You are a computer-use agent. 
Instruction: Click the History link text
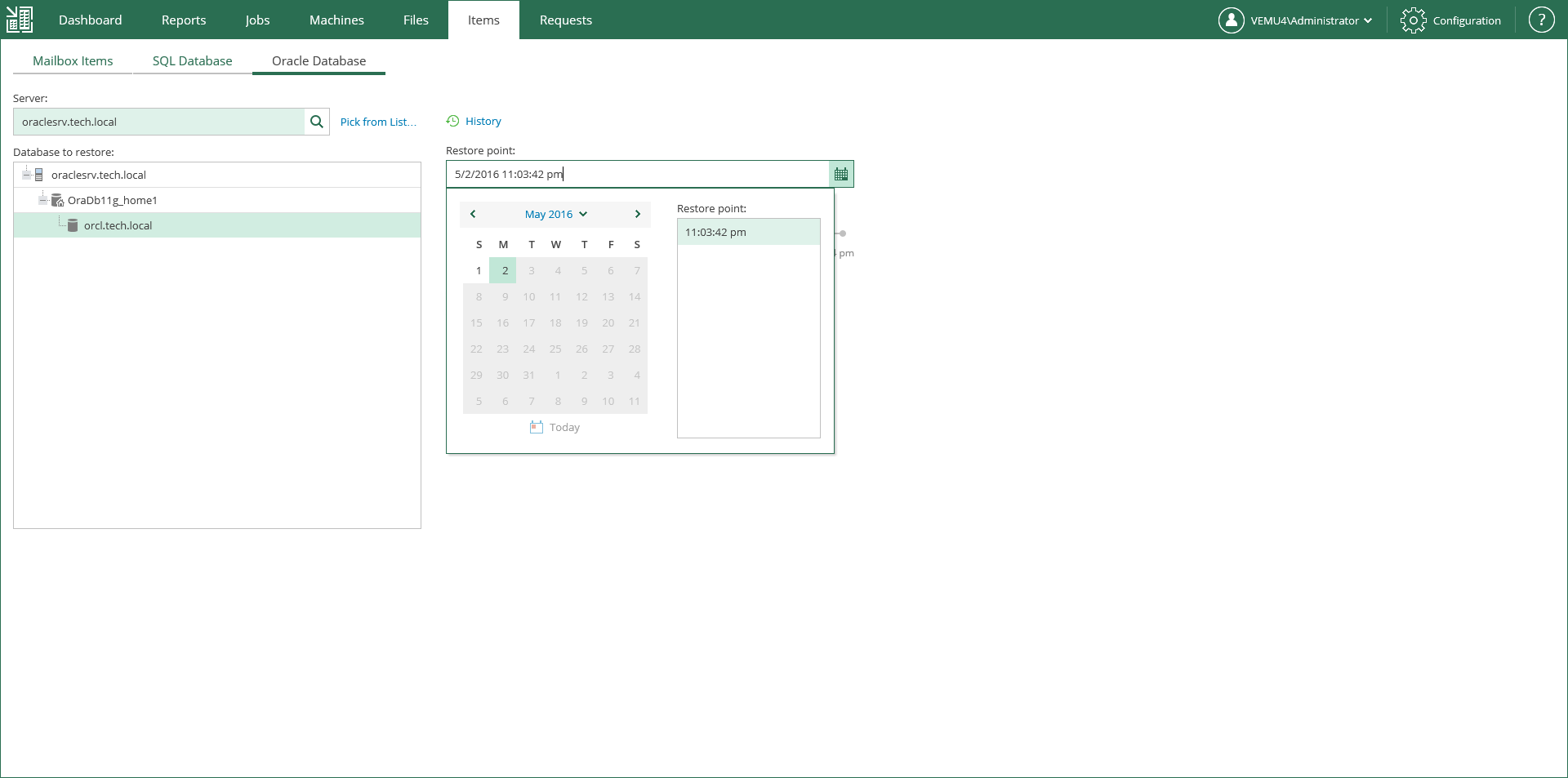coord(483,121)
